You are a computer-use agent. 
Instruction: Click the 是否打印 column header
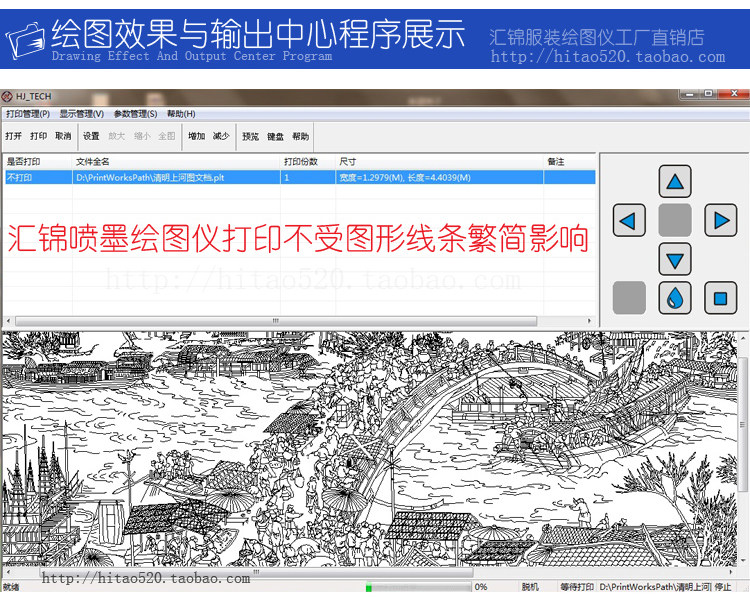[x=37, y=162]
